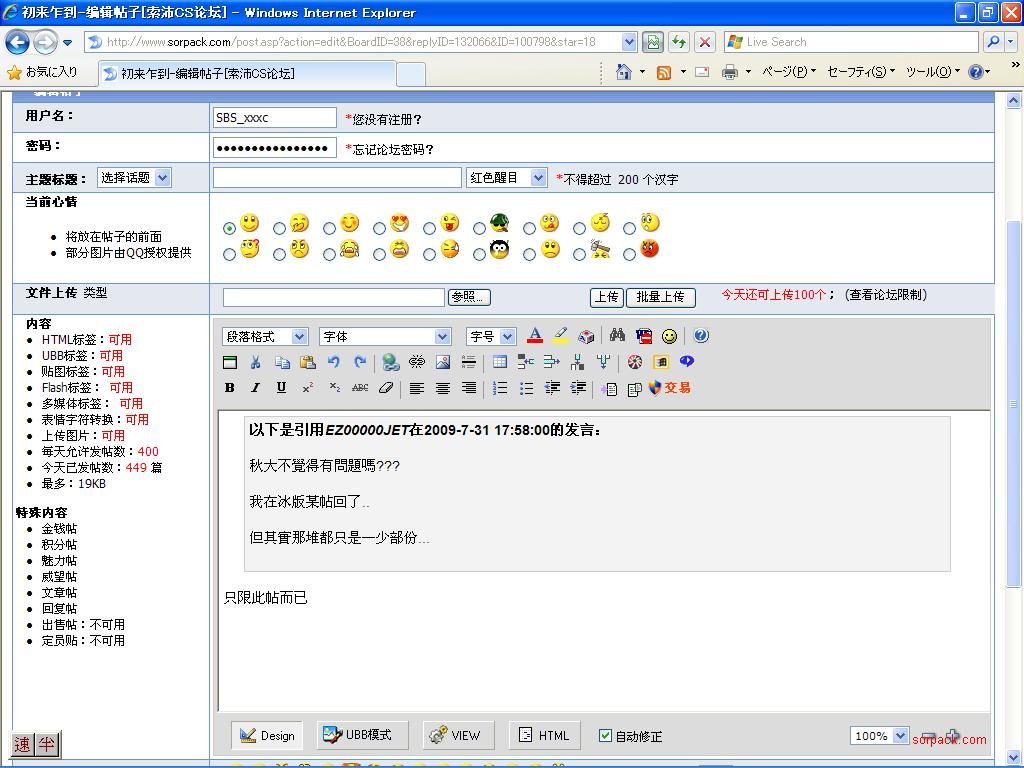Click the eraser remove formatting icon

[x=386, y=388]
